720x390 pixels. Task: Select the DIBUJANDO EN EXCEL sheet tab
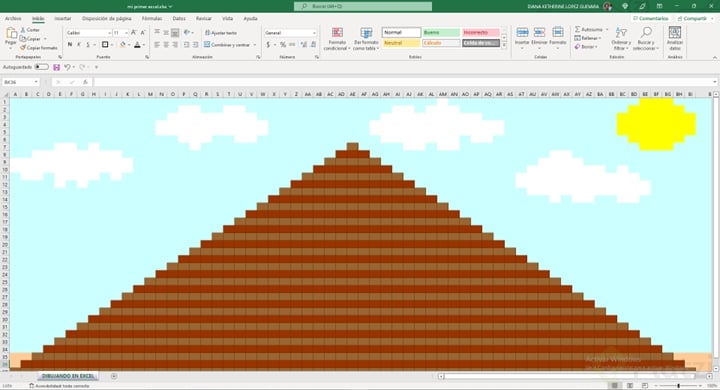68,376
